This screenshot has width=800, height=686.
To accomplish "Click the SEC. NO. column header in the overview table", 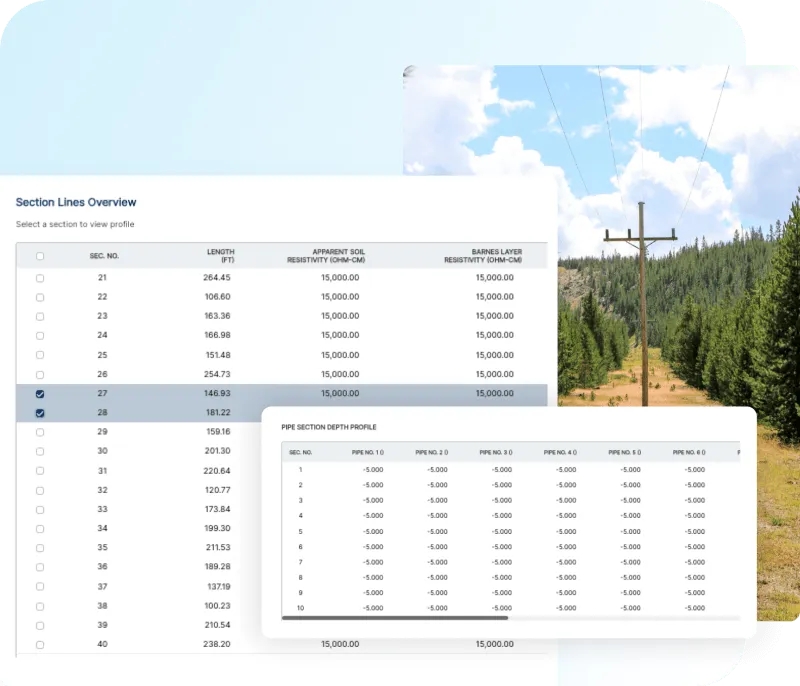I will pyautogui.click(x=104, y=256).
